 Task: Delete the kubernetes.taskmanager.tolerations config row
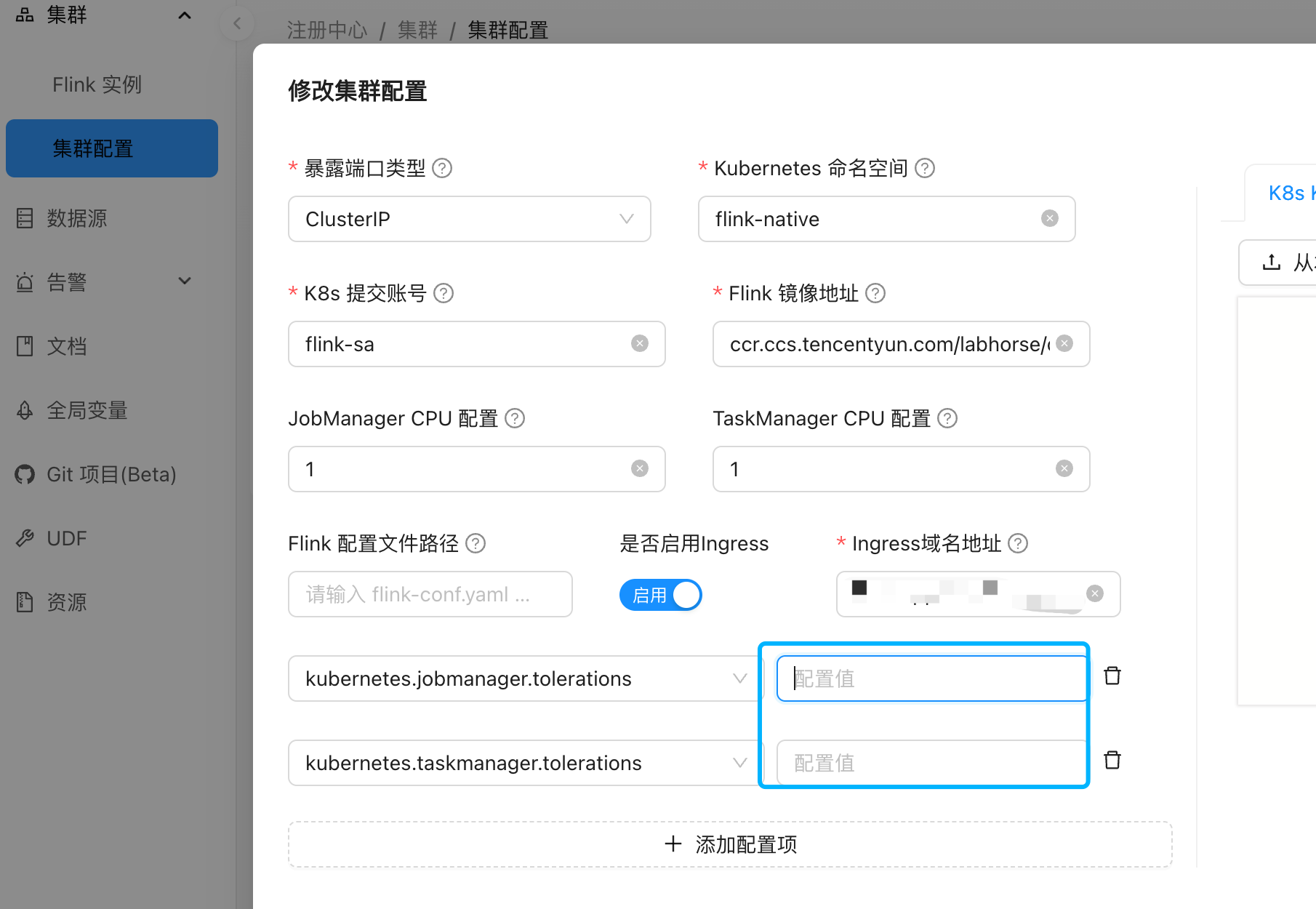tap(1112, 761)
